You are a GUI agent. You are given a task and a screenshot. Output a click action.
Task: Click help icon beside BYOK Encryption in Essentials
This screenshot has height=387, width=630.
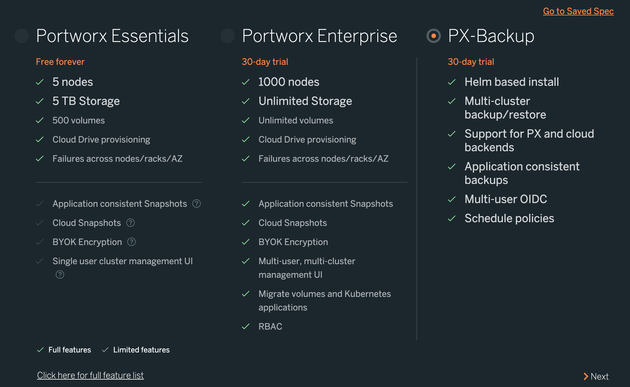[131, 242]
